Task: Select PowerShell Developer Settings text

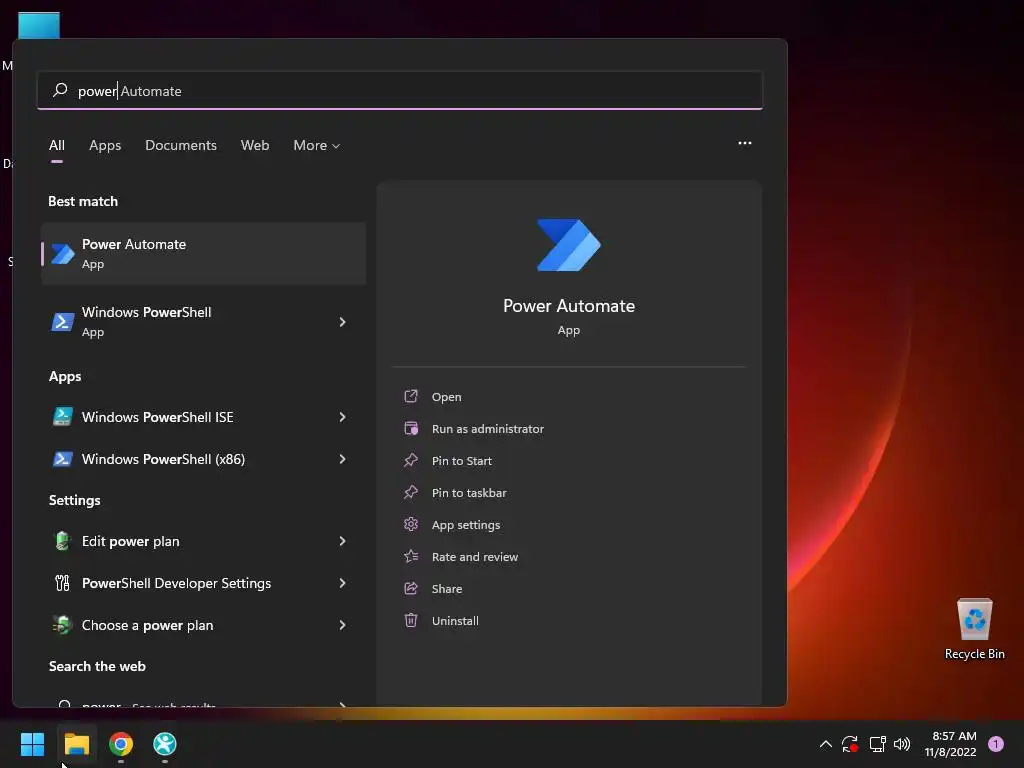Action: tap(176, 583)
